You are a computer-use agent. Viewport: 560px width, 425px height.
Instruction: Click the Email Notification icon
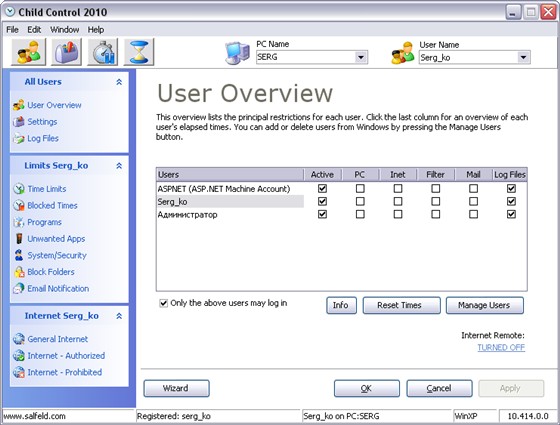(19, 288)
